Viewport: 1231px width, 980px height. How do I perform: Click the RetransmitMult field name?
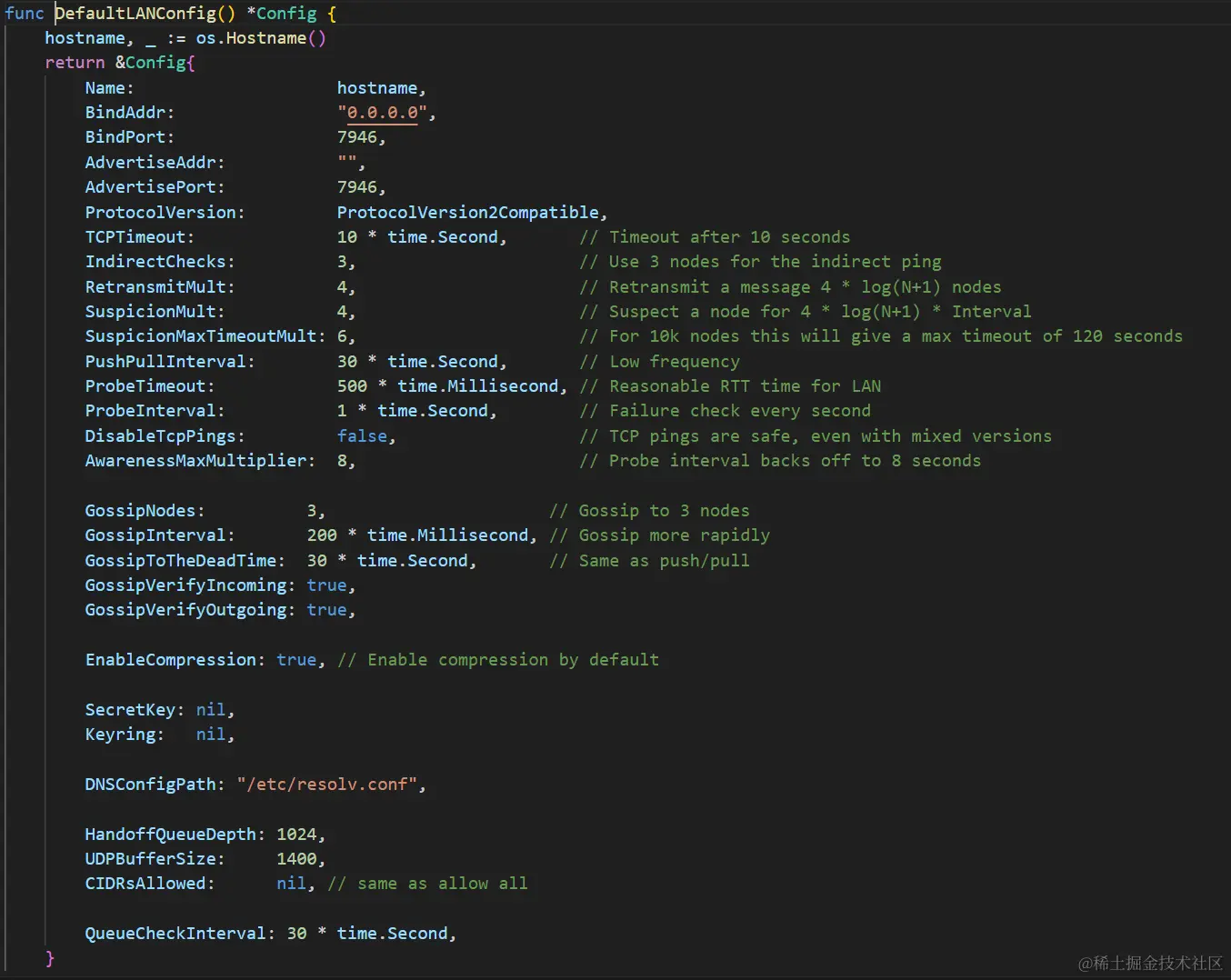tap(155, 287)
